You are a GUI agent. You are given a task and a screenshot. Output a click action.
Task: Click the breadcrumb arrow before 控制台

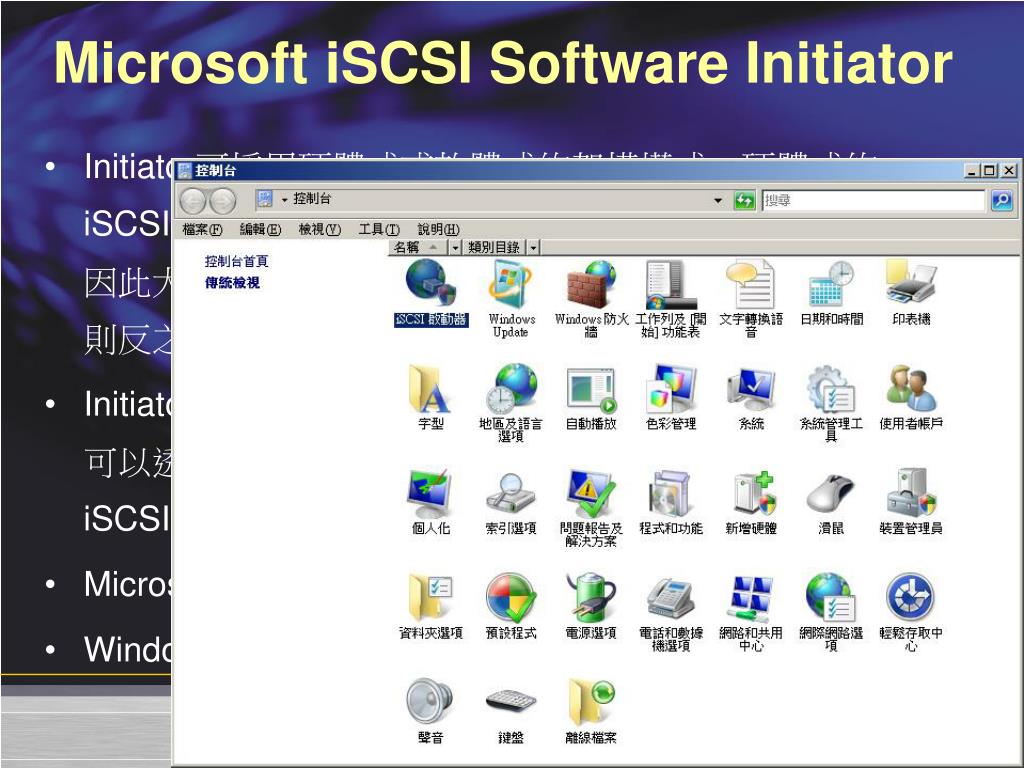(x=284, y=200)
